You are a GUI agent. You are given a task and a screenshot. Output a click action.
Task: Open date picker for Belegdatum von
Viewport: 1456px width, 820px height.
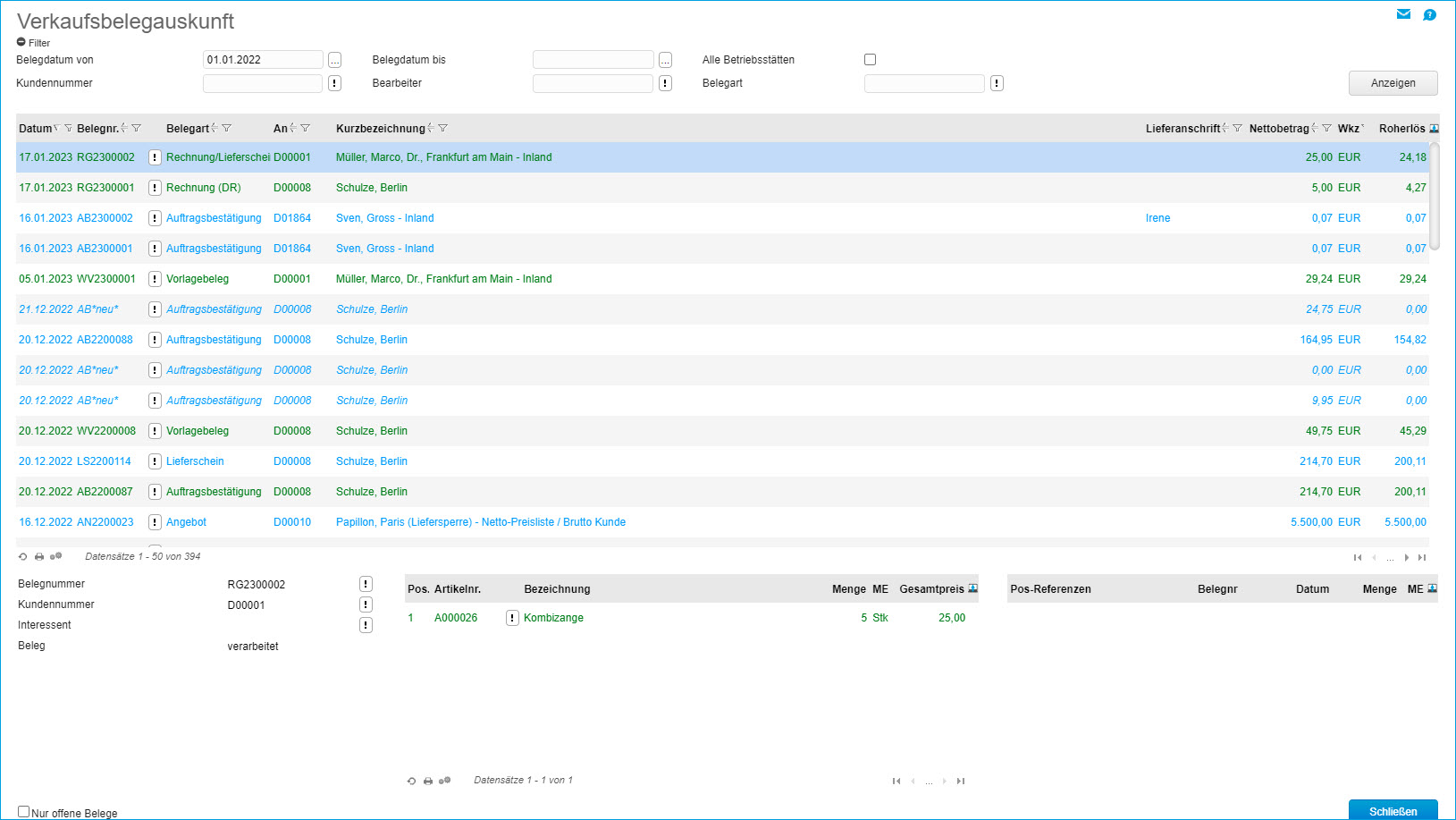click(x=334, y=60)
